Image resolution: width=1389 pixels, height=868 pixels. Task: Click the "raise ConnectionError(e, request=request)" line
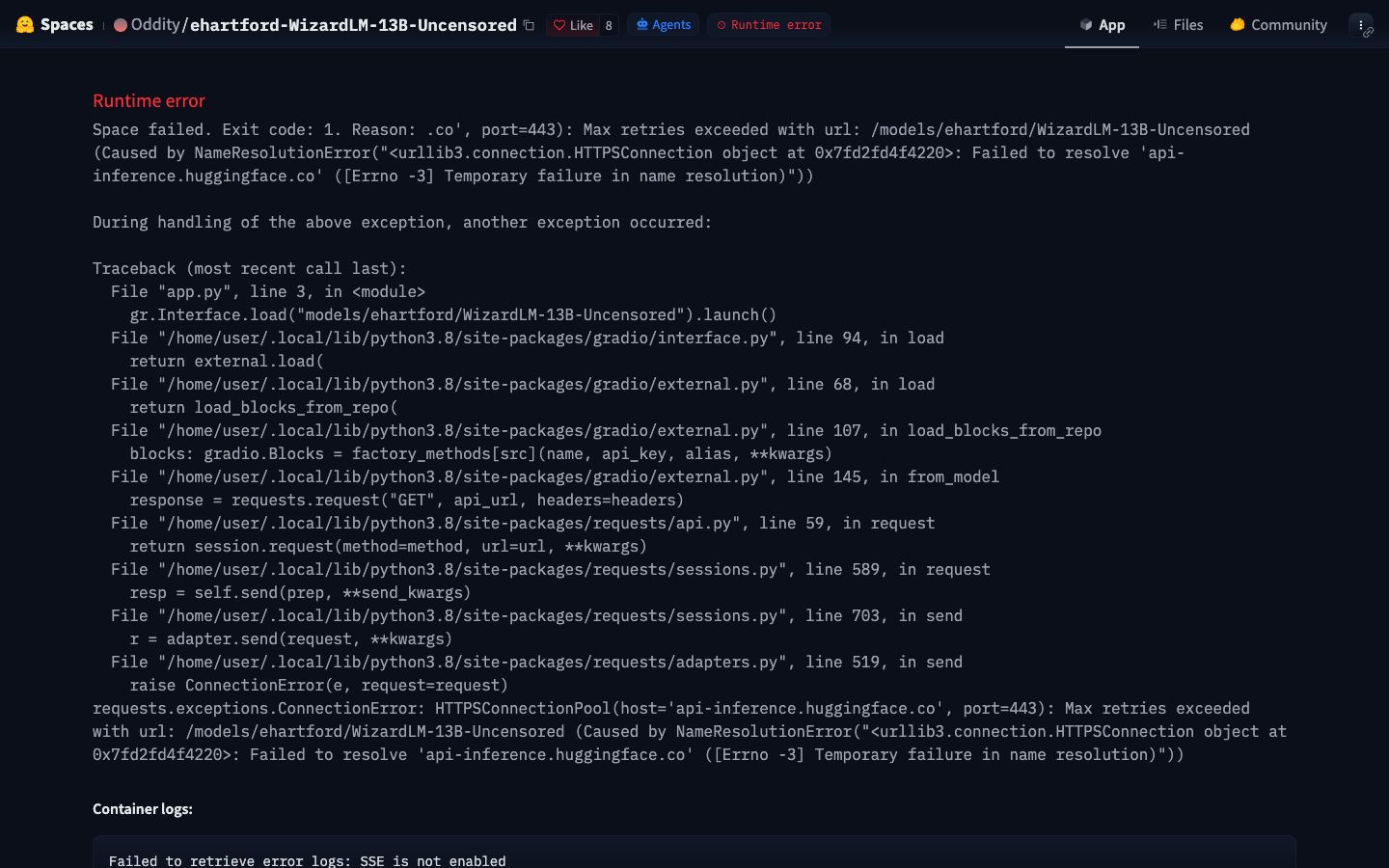pyautogui.click(x=319, y=686)
